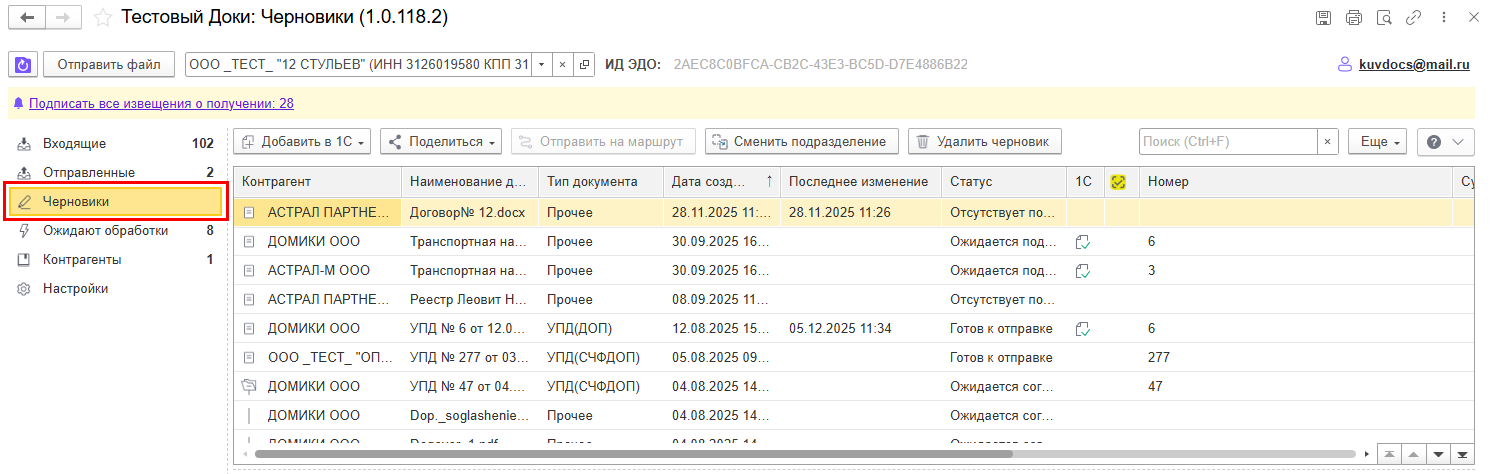
Task: Click the purple refresh icon button
Action: (22, 65)
